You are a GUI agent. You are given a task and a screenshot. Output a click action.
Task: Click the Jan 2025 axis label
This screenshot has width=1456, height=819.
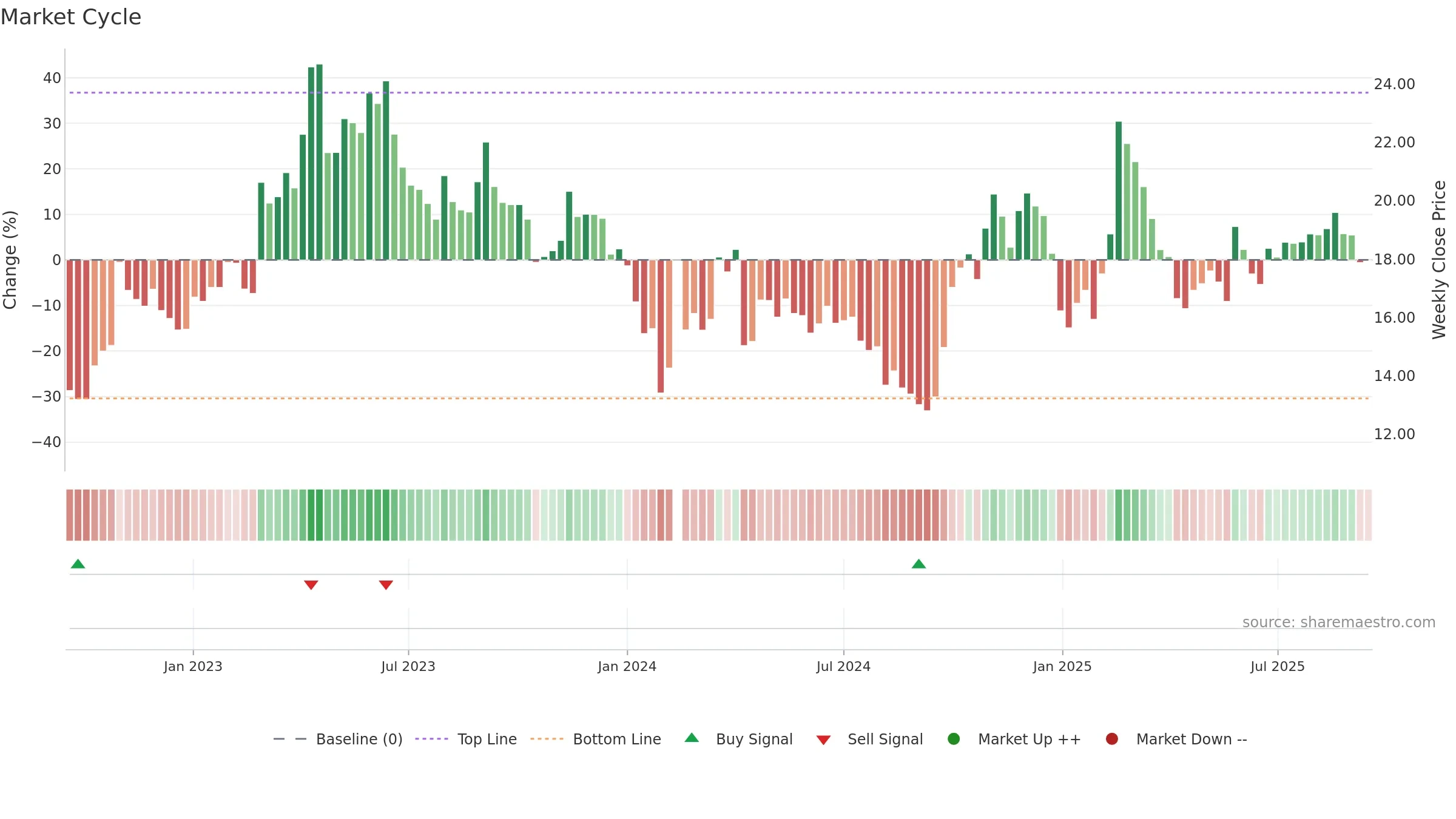click(1062, 666)
